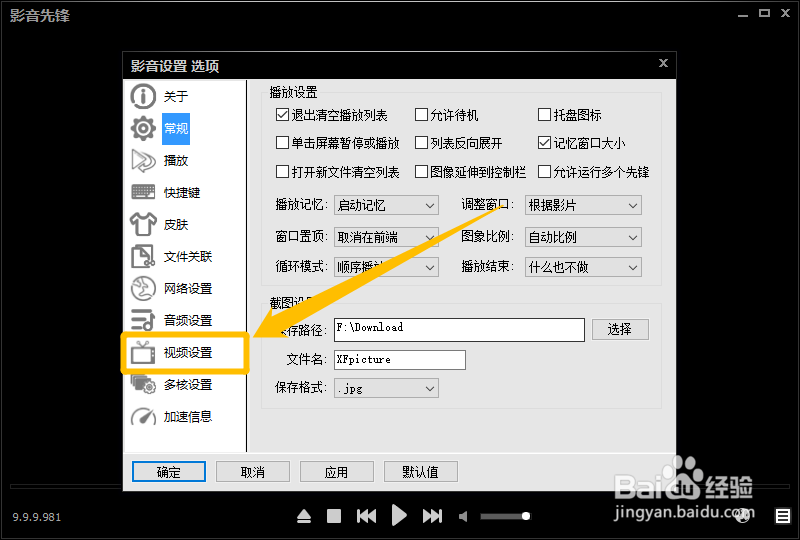
Task: Click the version 9.9.9.981 text
Action: coord(37,517)
